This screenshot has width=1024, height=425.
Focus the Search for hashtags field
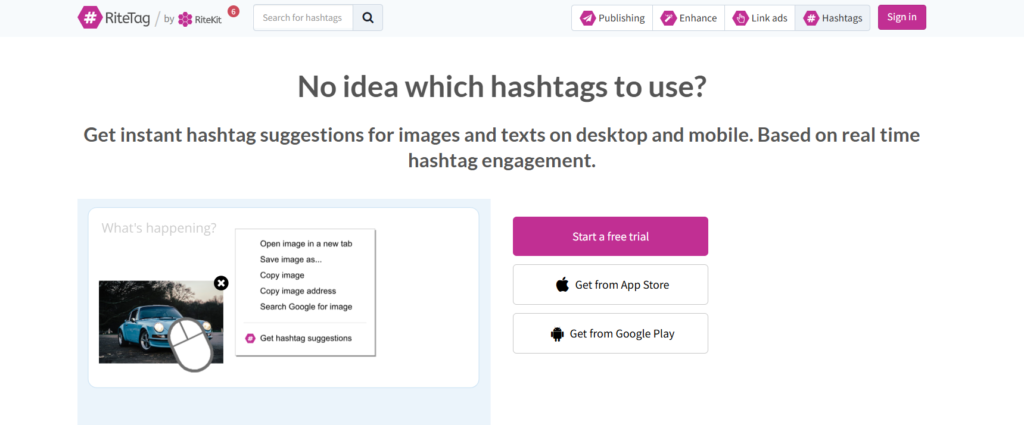pyautogui.click(x=303, y=18)
